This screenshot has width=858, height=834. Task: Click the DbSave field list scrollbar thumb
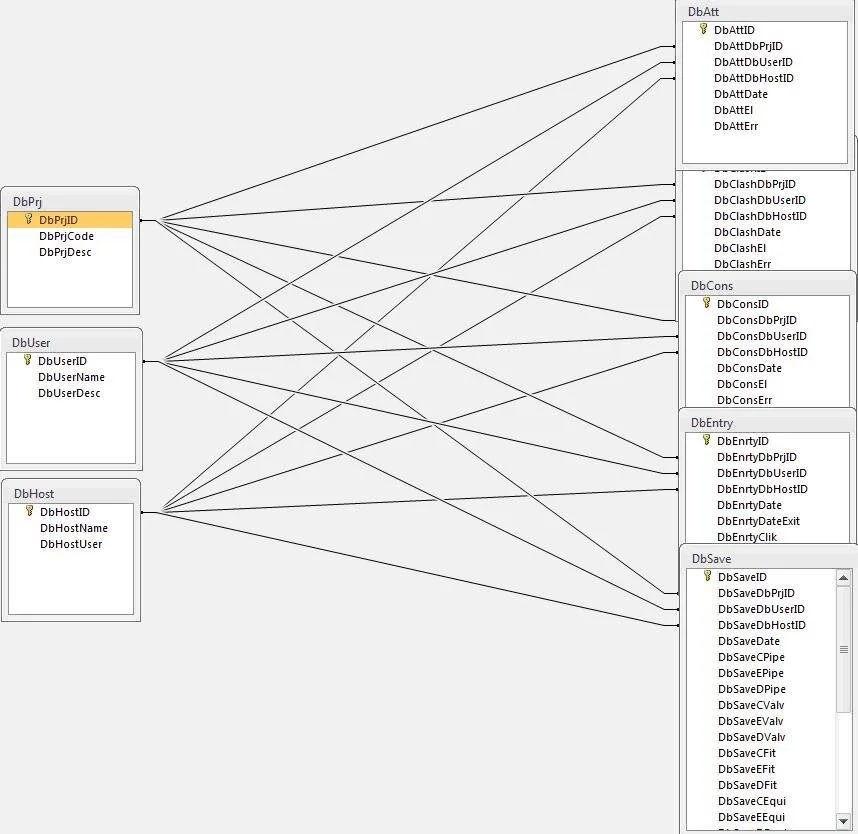(x=843, y=650)
